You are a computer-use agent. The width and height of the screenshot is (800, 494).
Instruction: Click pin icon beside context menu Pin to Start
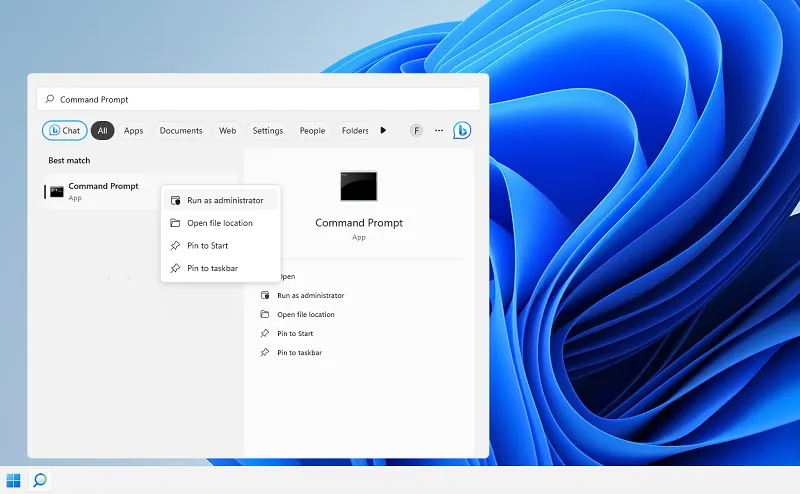click(x=175, y=245)
